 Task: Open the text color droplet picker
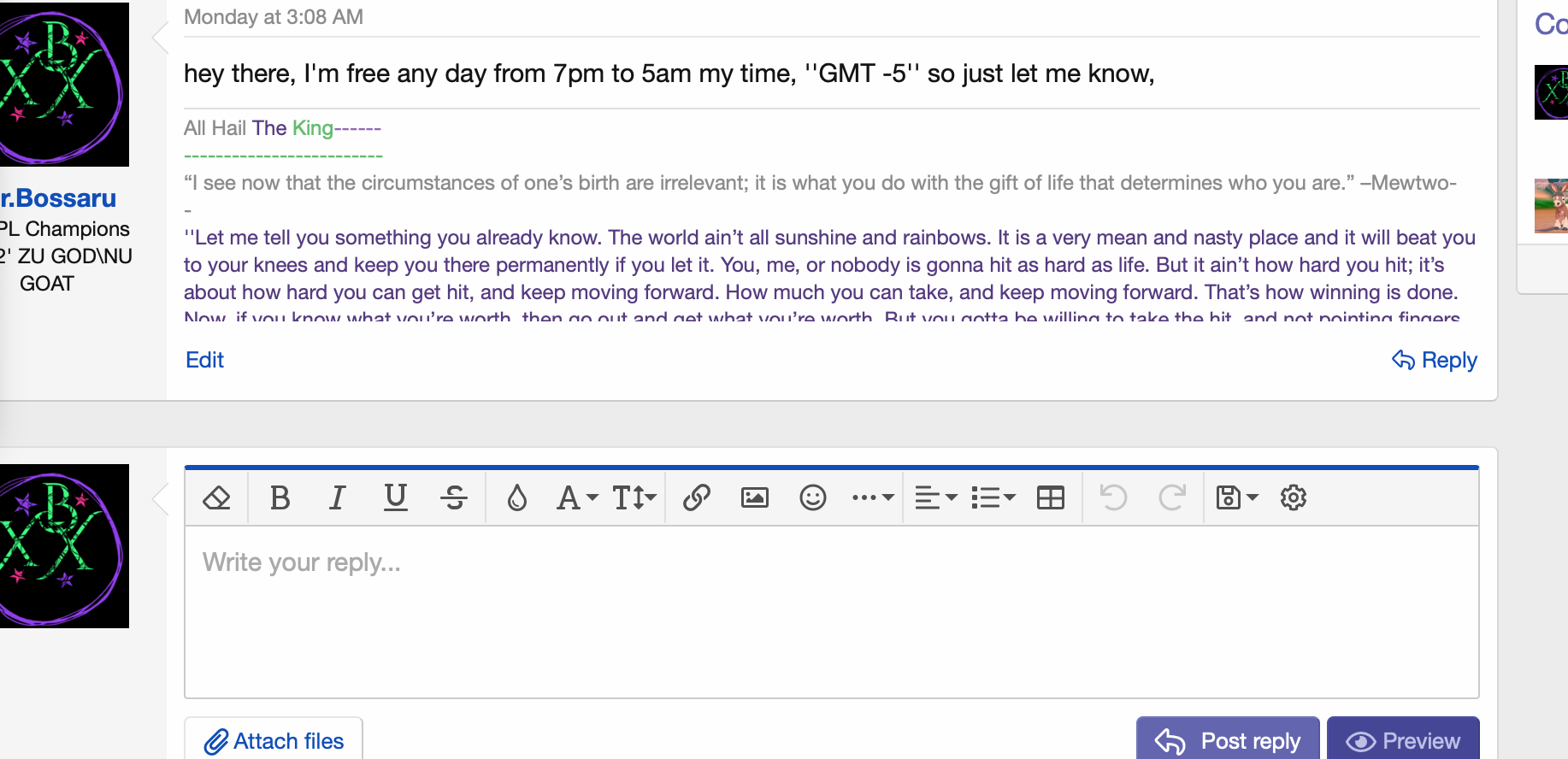(x=516, y=497)
